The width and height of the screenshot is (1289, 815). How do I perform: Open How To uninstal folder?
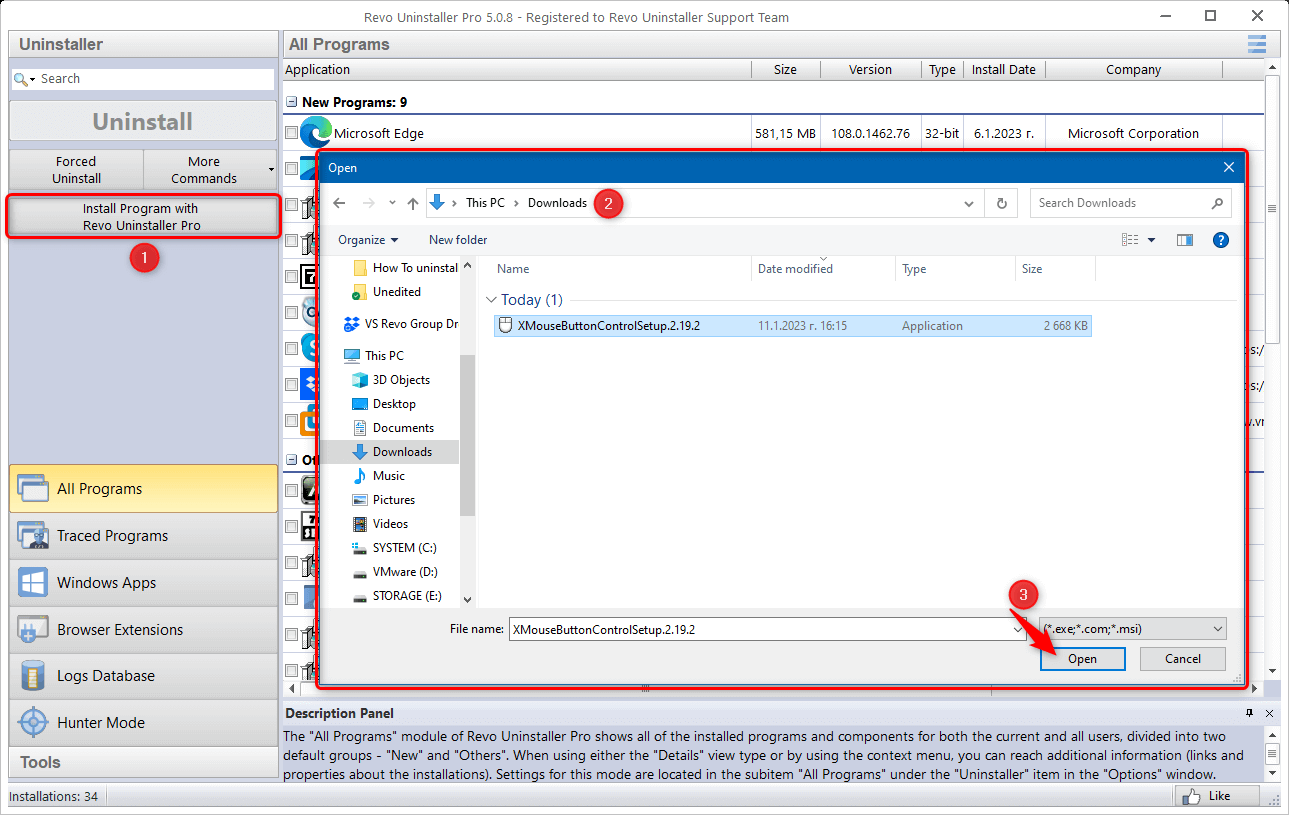click(x=405, y=268)
